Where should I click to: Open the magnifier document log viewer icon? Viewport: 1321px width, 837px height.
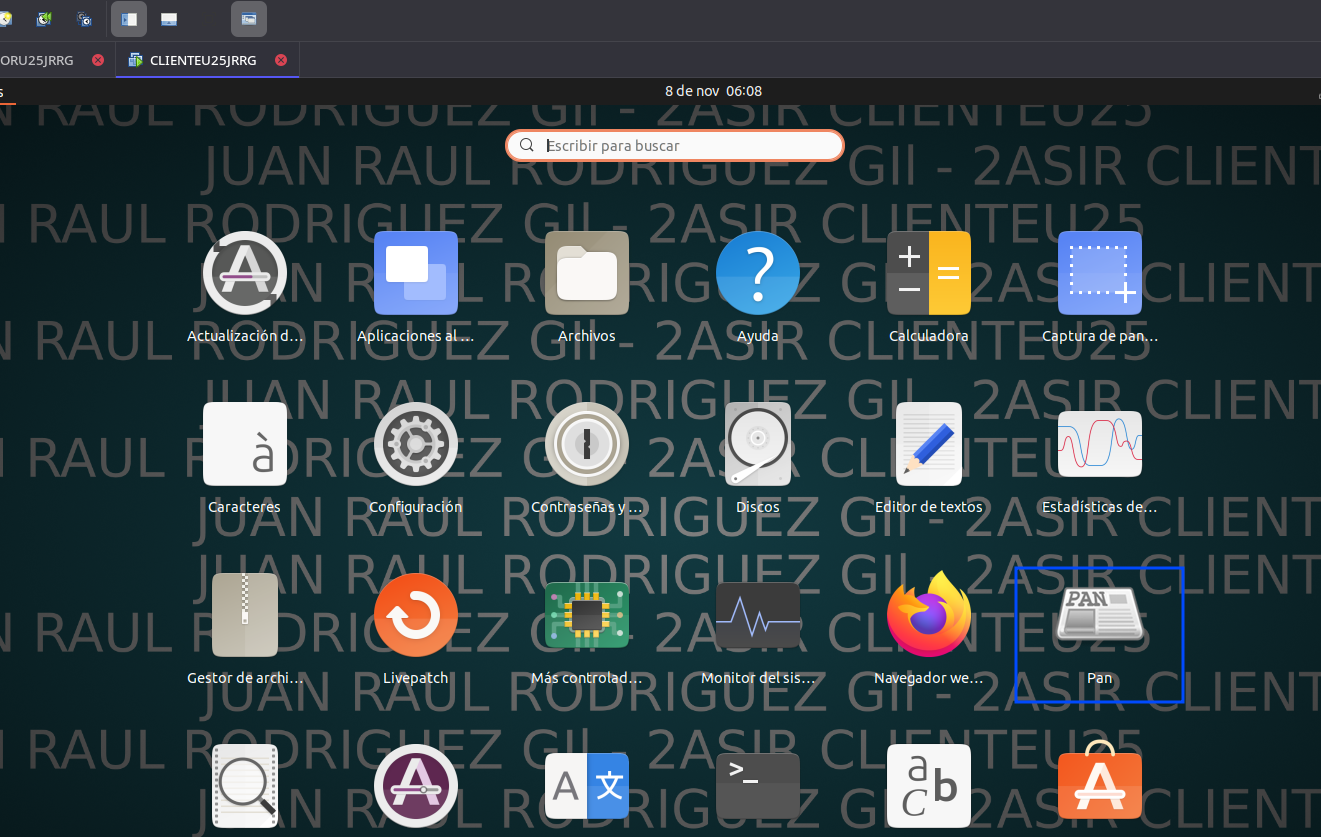tap(245, 786)
